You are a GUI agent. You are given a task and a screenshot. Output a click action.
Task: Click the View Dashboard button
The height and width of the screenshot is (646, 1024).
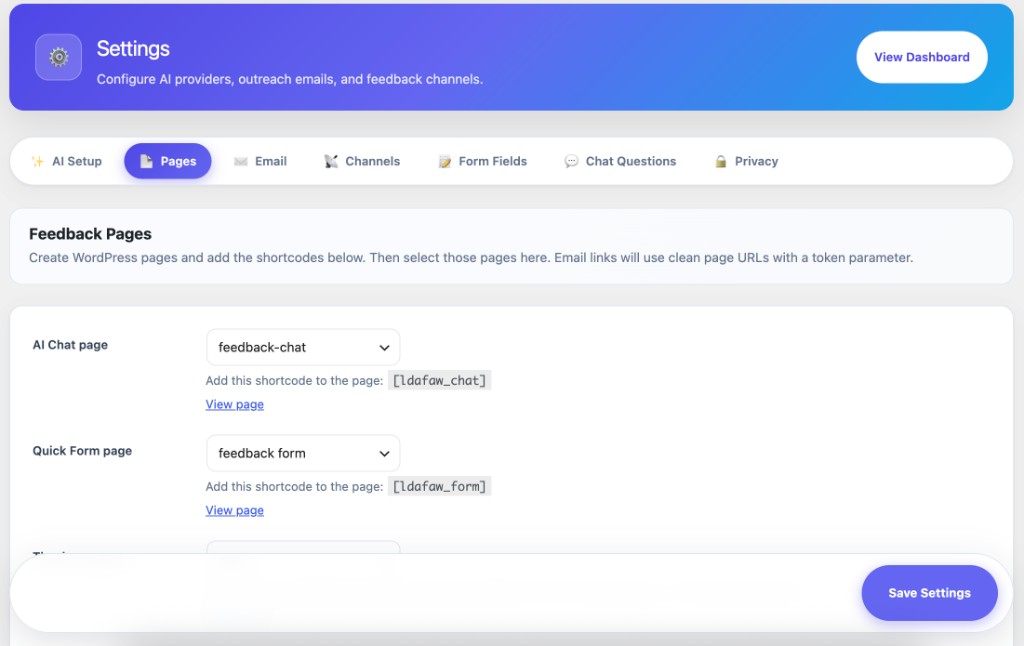pos(921,57)
